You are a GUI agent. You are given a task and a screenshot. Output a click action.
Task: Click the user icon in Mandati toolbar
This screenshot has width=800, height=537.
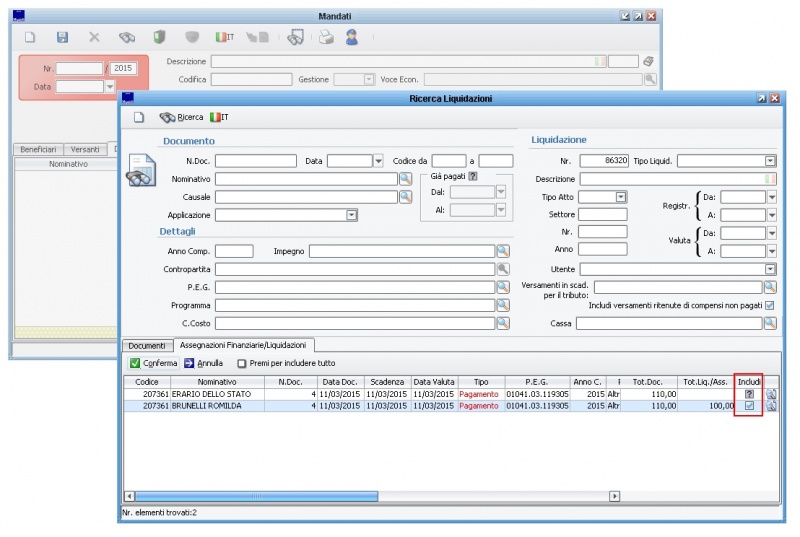(x=352, y=37)
